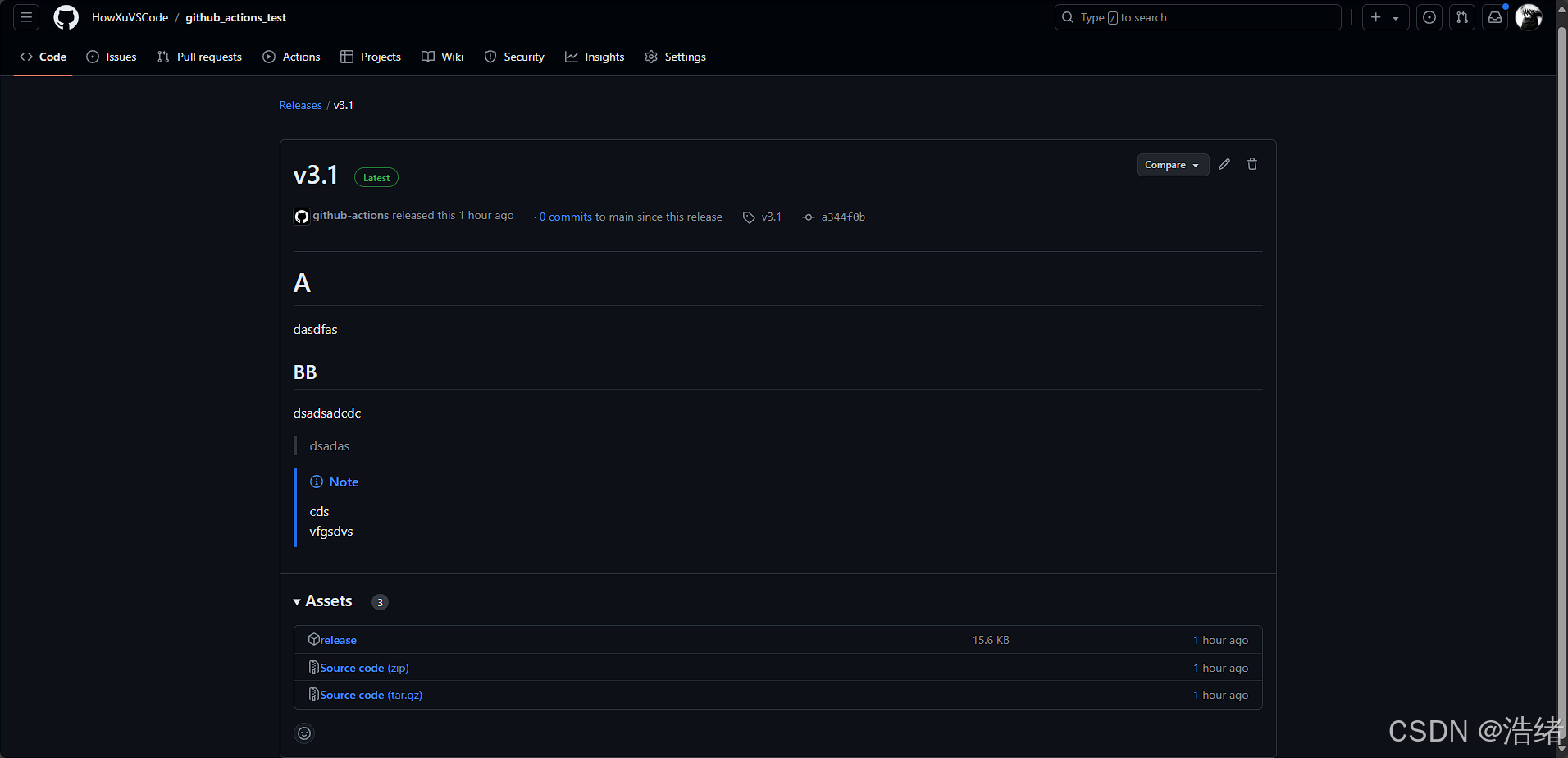Click the GitHub logo home icon
The width and height of the screenshot is (1568, 758).
[66, 17]
